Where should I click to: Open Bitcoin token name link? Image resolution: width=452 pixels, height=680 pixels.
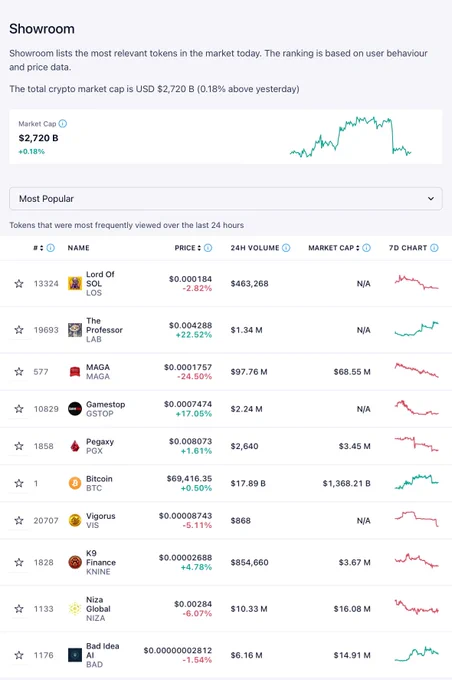tap(99, 479)
